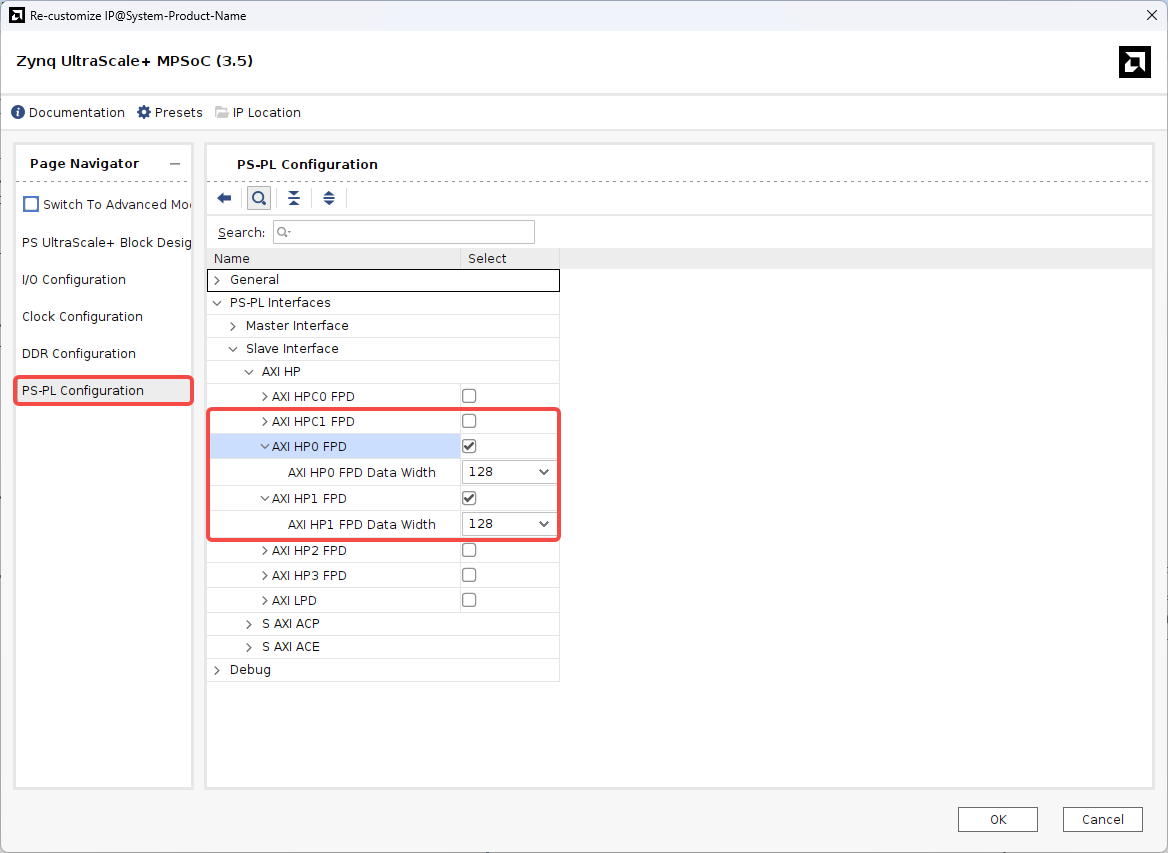The height and width of the screenshot is (853, 1168).
Task: Select AXI HP0 FPD Data Width row label
Action: point(361,472)
